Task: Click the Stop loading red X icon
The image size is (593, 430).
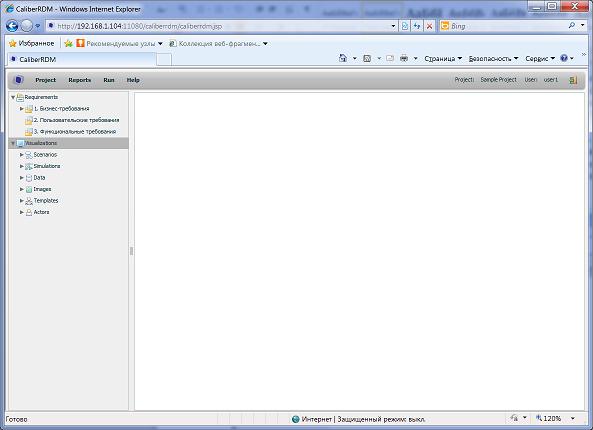Action: tap(429, 26)
